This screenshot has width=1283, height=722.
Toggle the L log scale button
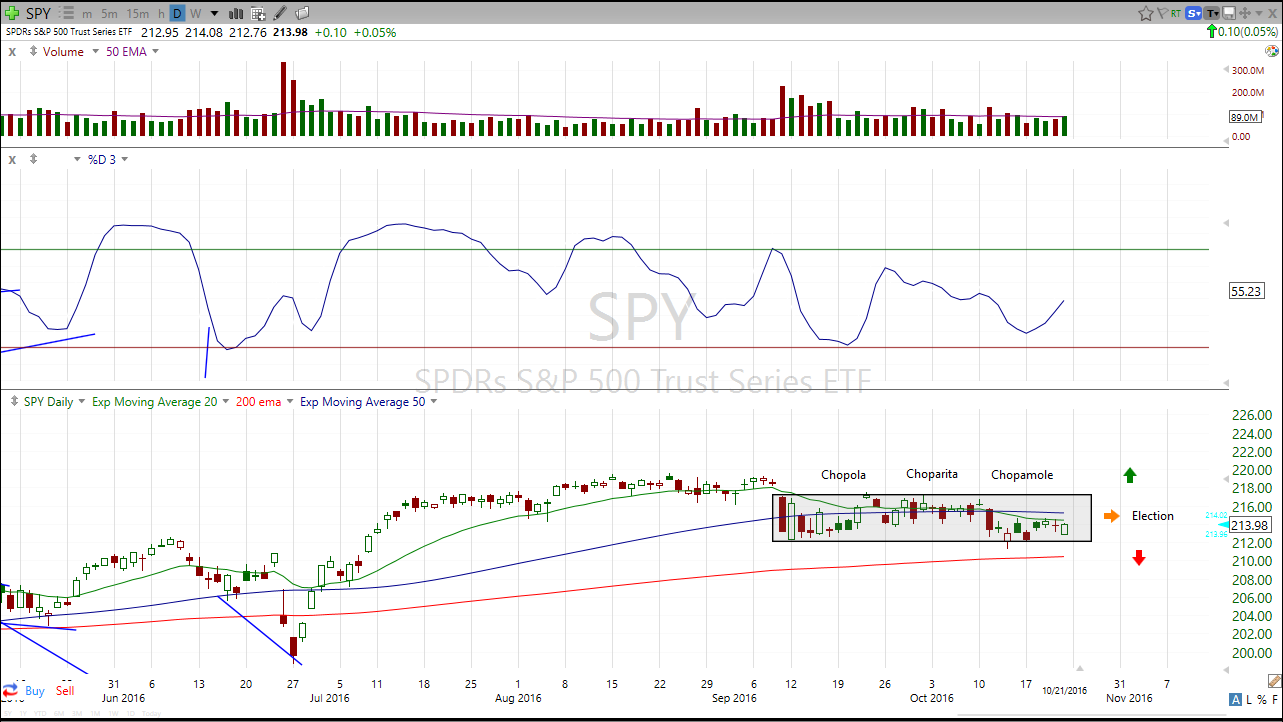pyautogui.click(x=1248, y=699)
